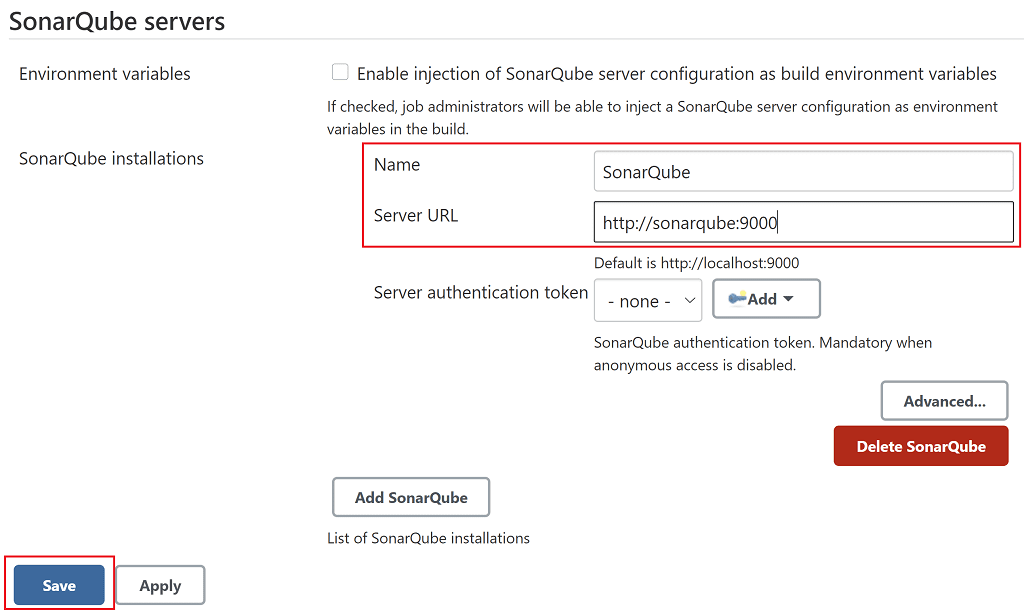The height and width of the screenshot is (614, 1024).
Task: Open the Advanced... settings button
Action: pos(944,401)
